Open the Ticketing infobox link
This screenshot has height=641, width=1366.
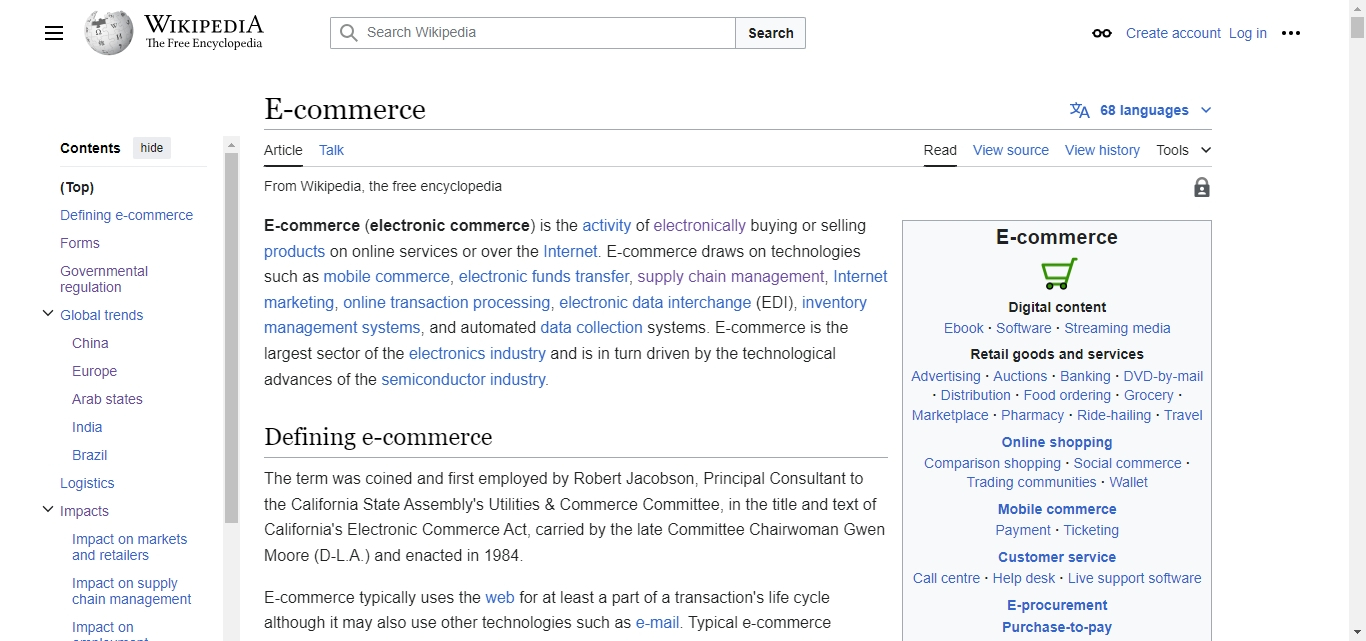click(x=1091, y=530)
